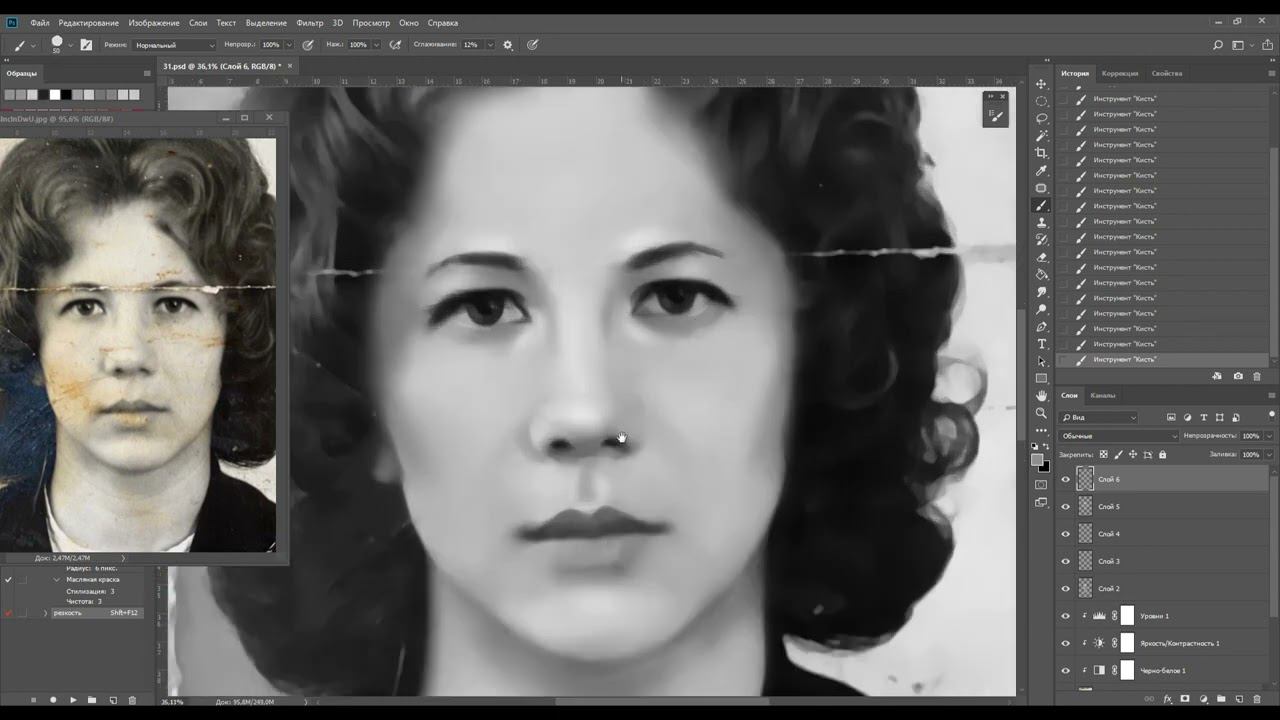Switch to the Каналы tab
1280x720 pixels.
(x=1103, y=395)
